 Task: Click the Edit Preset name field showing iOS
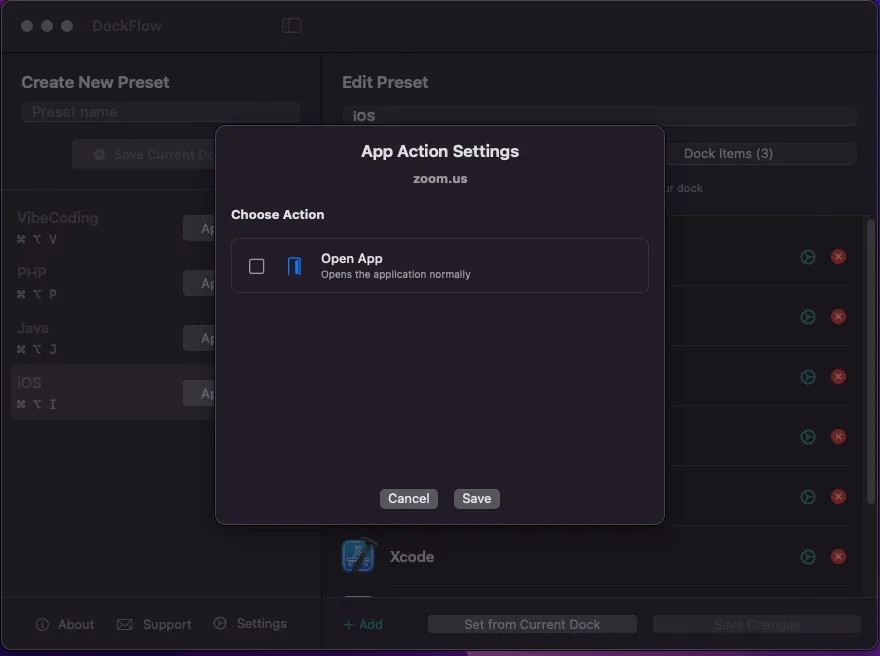599,116
